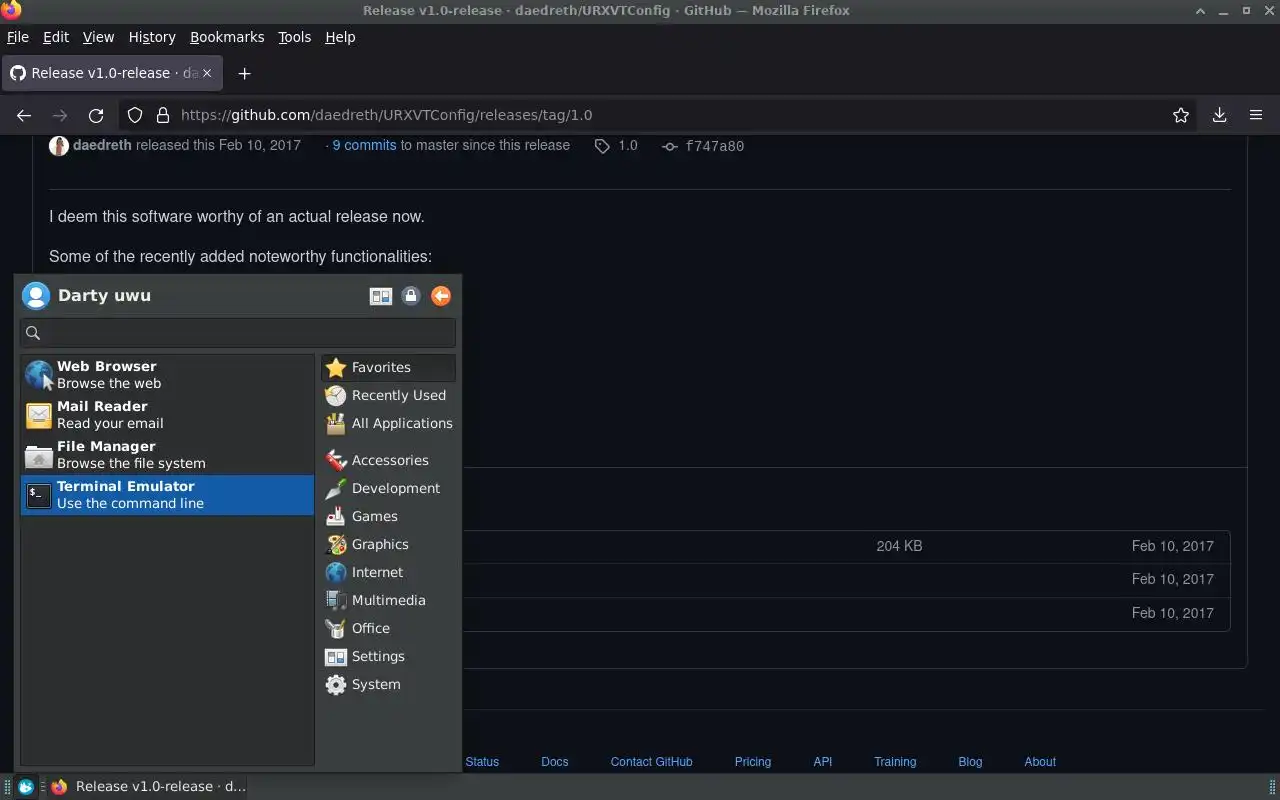
Task: Click the Darty uwu user avatar
Action: pyautogui.click(x=36, y=296)
